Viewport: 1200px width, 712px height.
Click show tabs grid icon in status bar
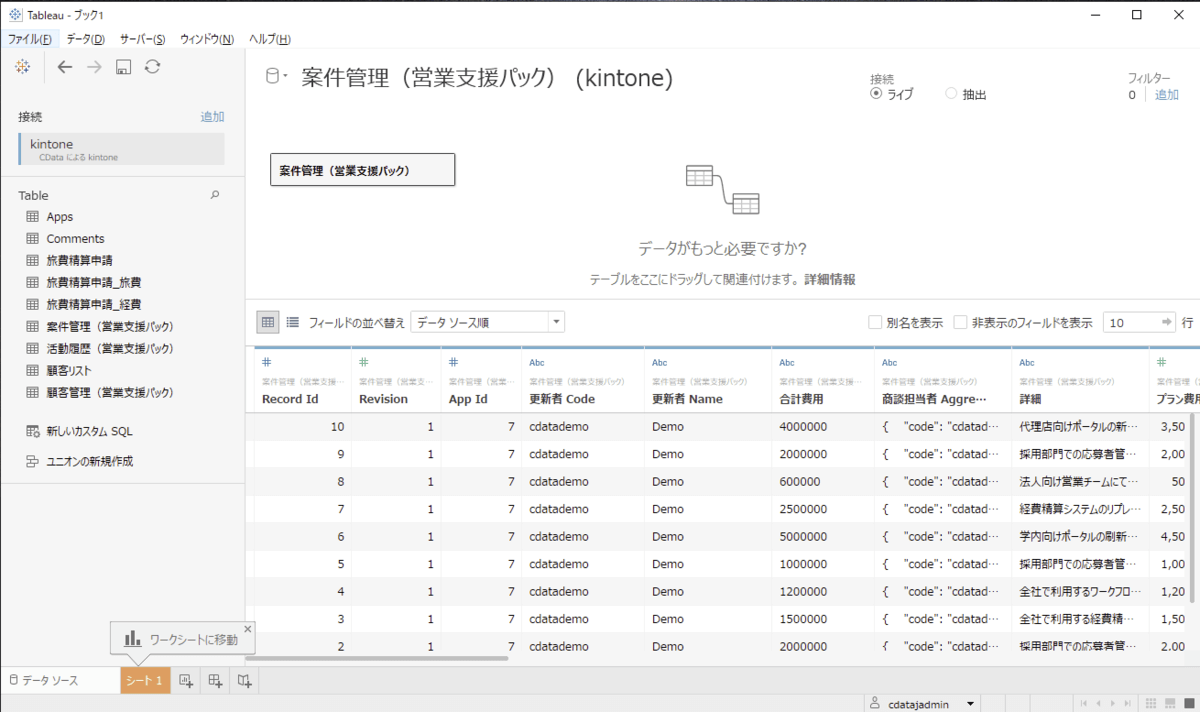[1151, 704]
